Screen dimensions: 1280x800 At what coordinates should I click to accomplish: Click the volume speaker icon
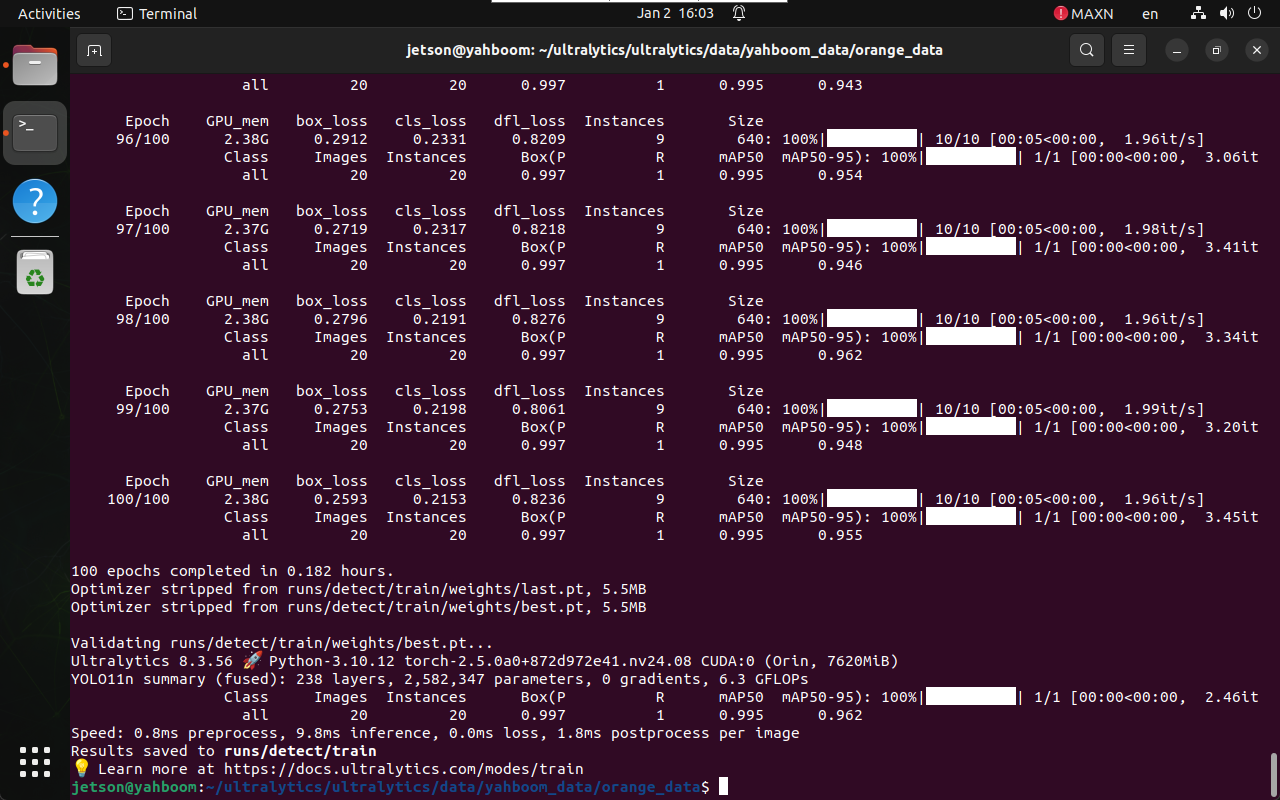(1227, 14)
